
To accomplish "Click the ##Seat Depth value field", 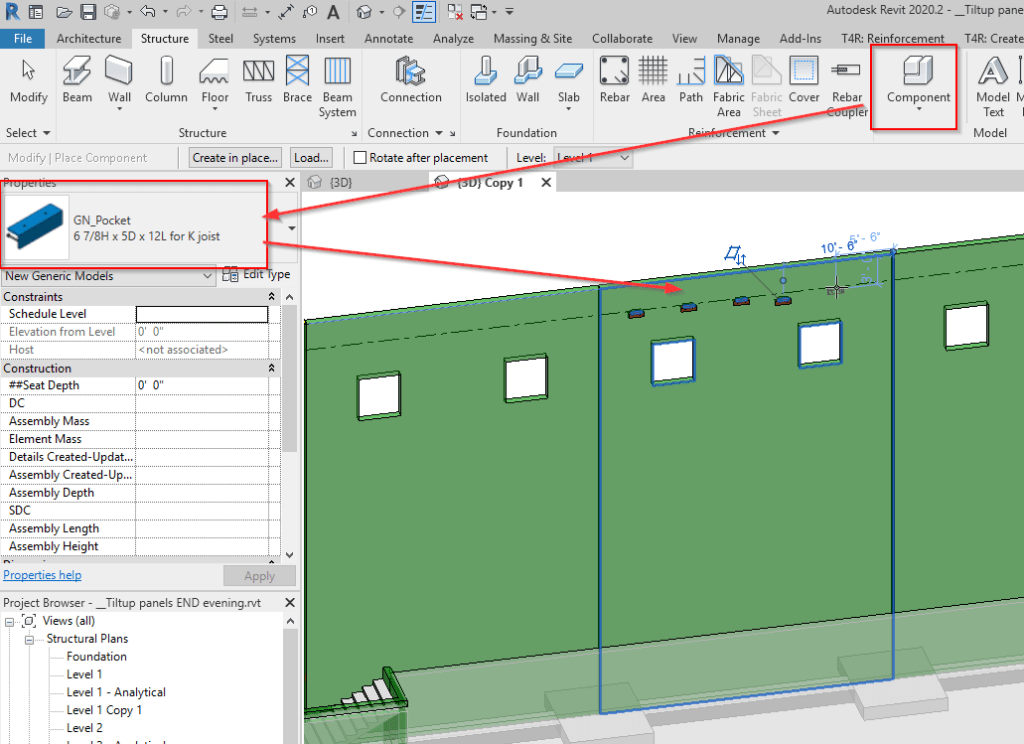I will pos(202,385).
